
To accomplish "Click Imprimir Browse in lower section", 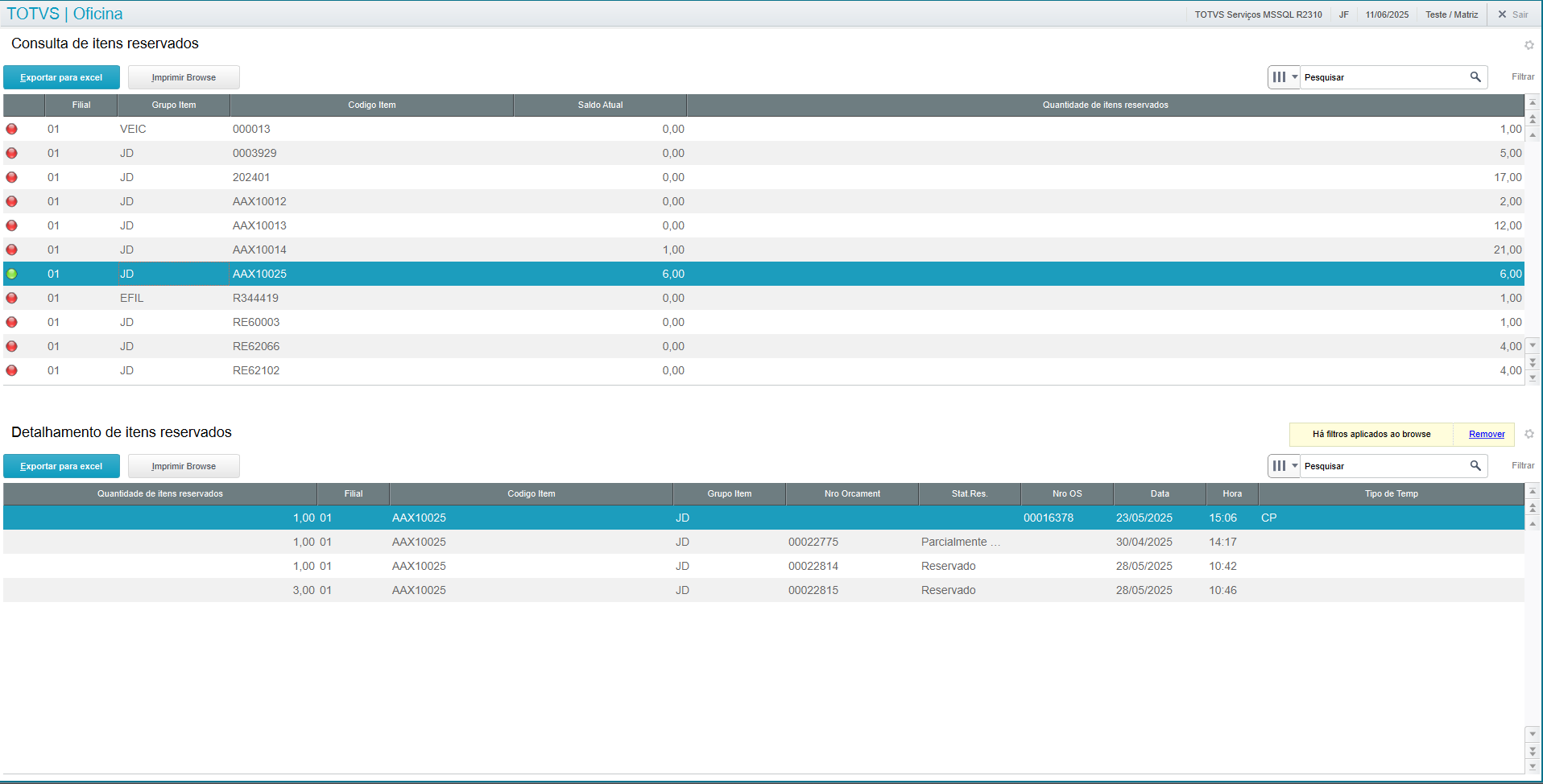I will coord(184,466).
